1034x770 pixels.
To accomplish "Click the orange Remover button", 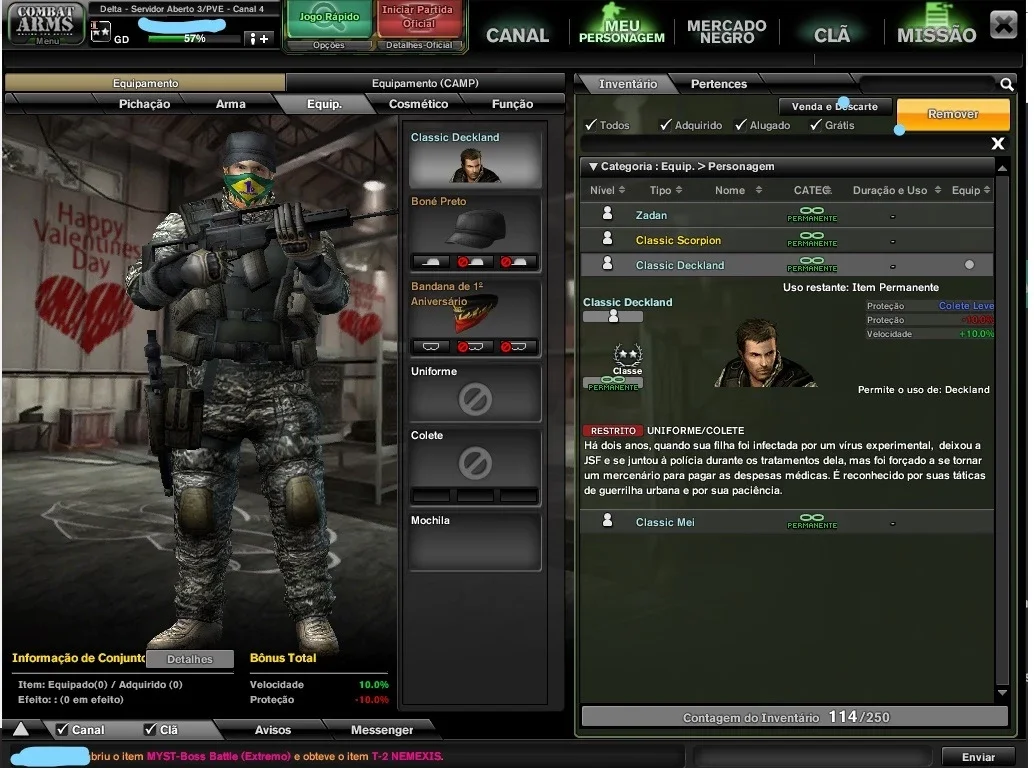I will point(953,113).
